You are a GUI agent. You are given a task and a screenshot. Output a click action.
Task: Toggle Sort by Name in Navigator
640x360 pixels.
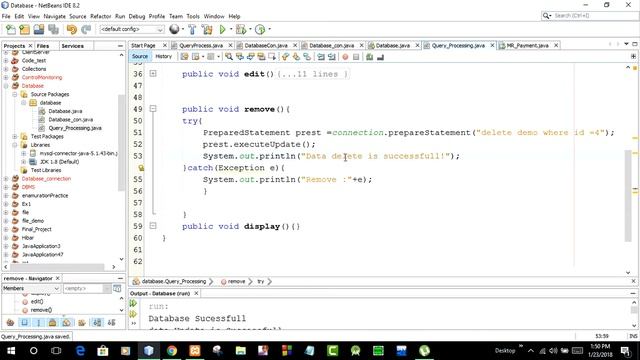[97, 323]
